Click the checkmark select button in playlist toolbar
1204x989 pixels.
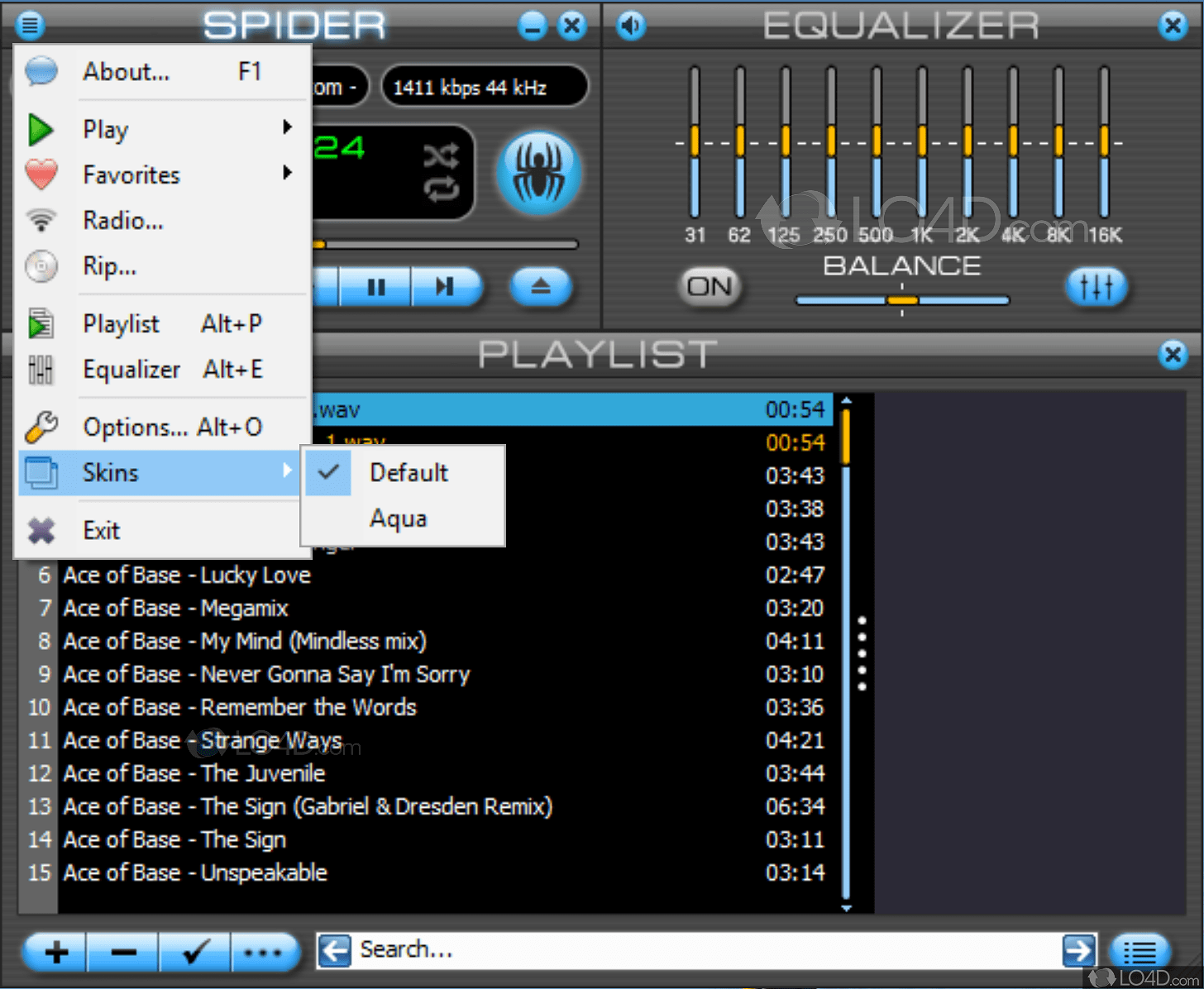194,953
